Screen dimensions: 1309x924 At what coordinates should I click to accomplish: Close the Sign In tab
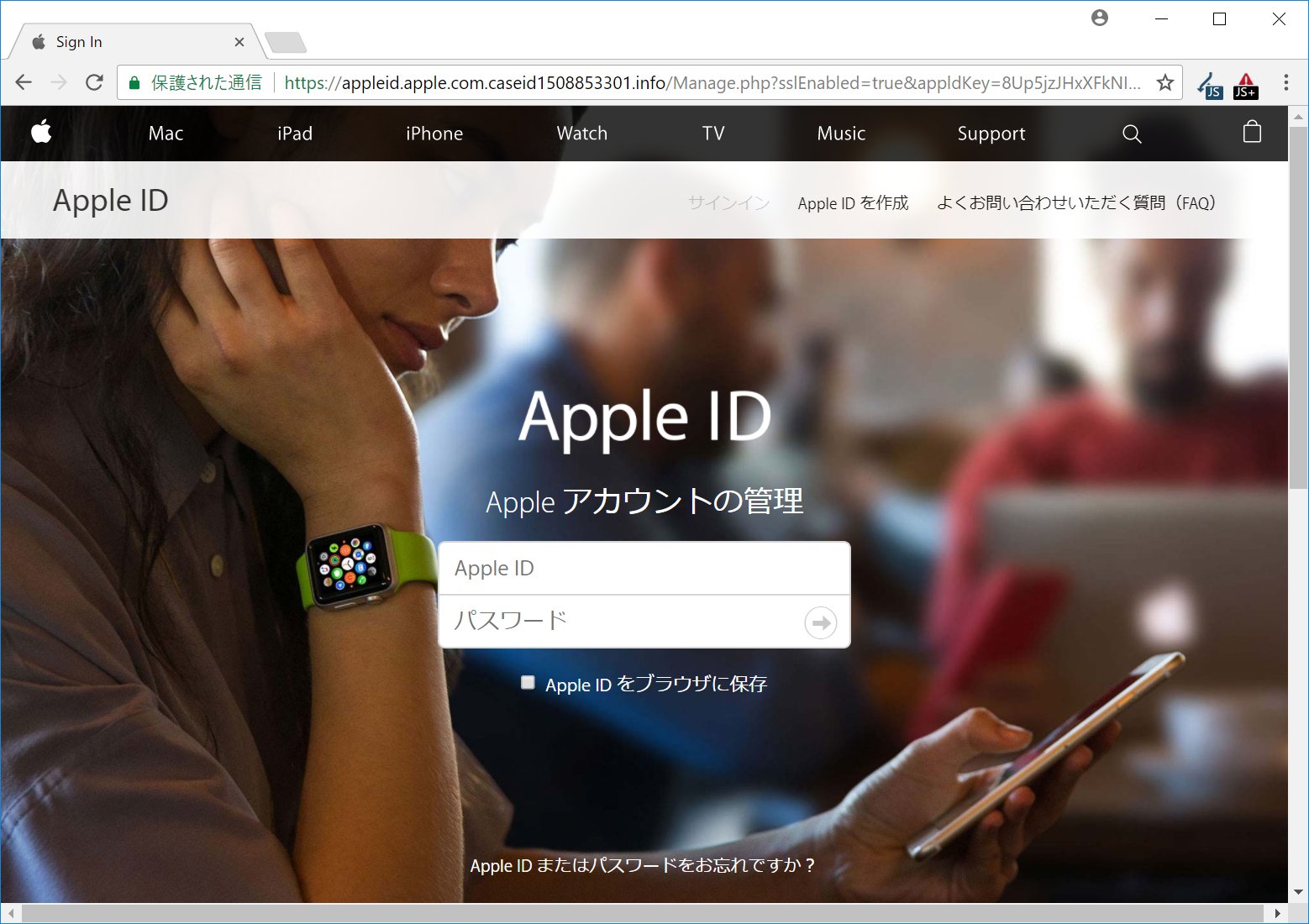[239, 42]
